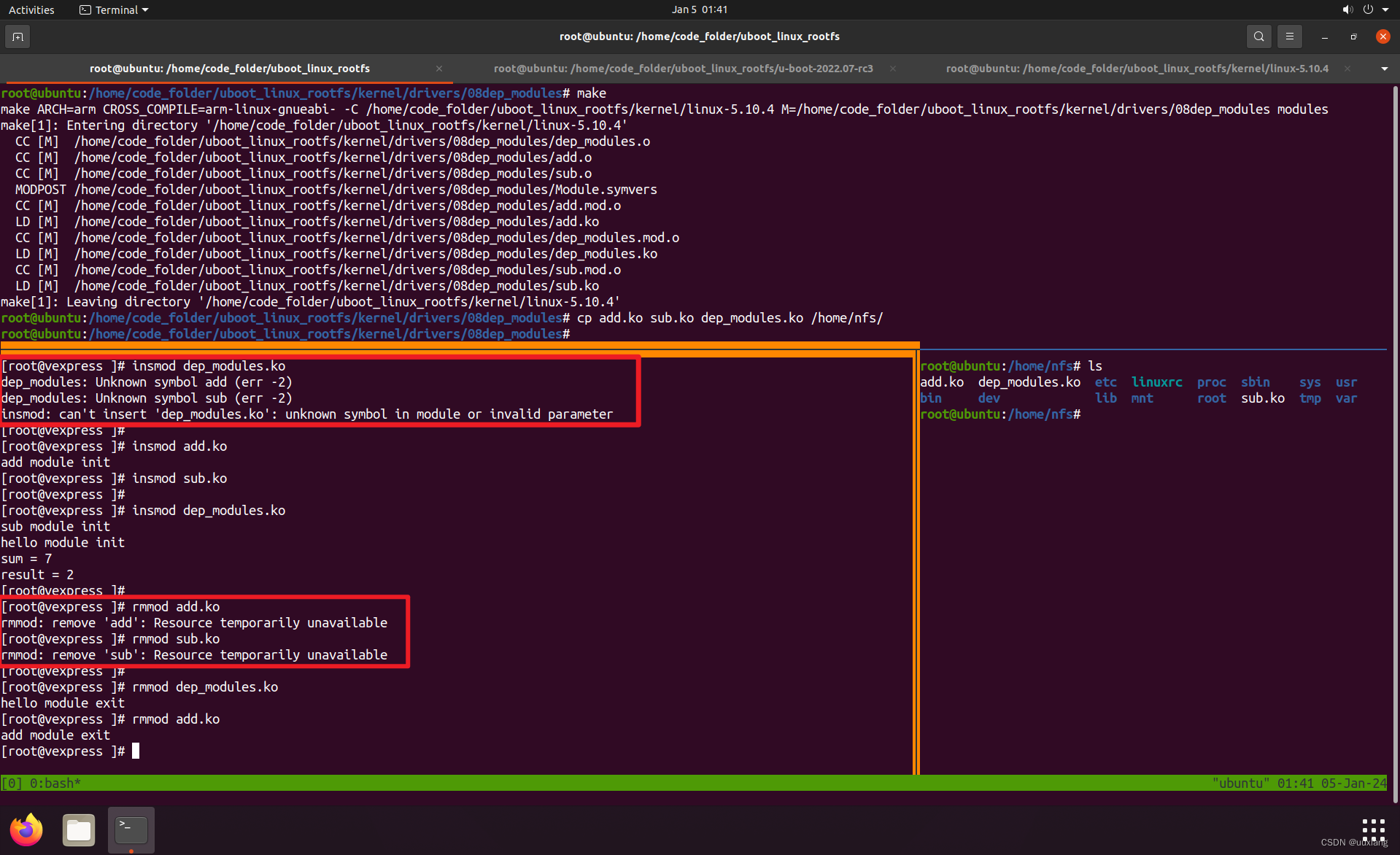
Task: Restore the terminal window size
Action: [1353, 36]
